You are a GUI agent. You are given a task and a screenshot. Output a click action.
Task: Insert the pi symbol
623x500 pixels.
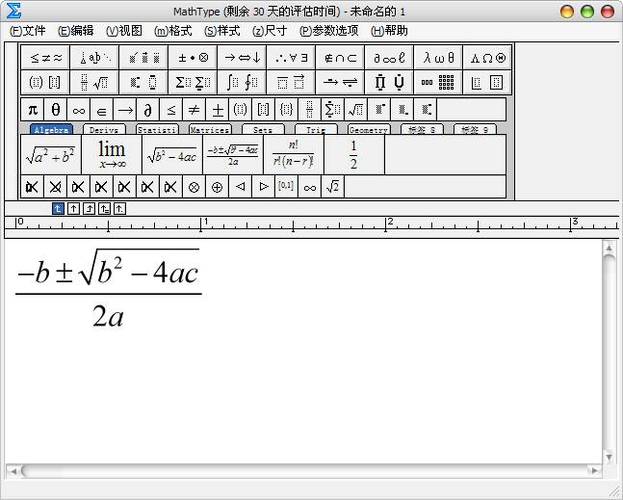[x=33, y=109]
